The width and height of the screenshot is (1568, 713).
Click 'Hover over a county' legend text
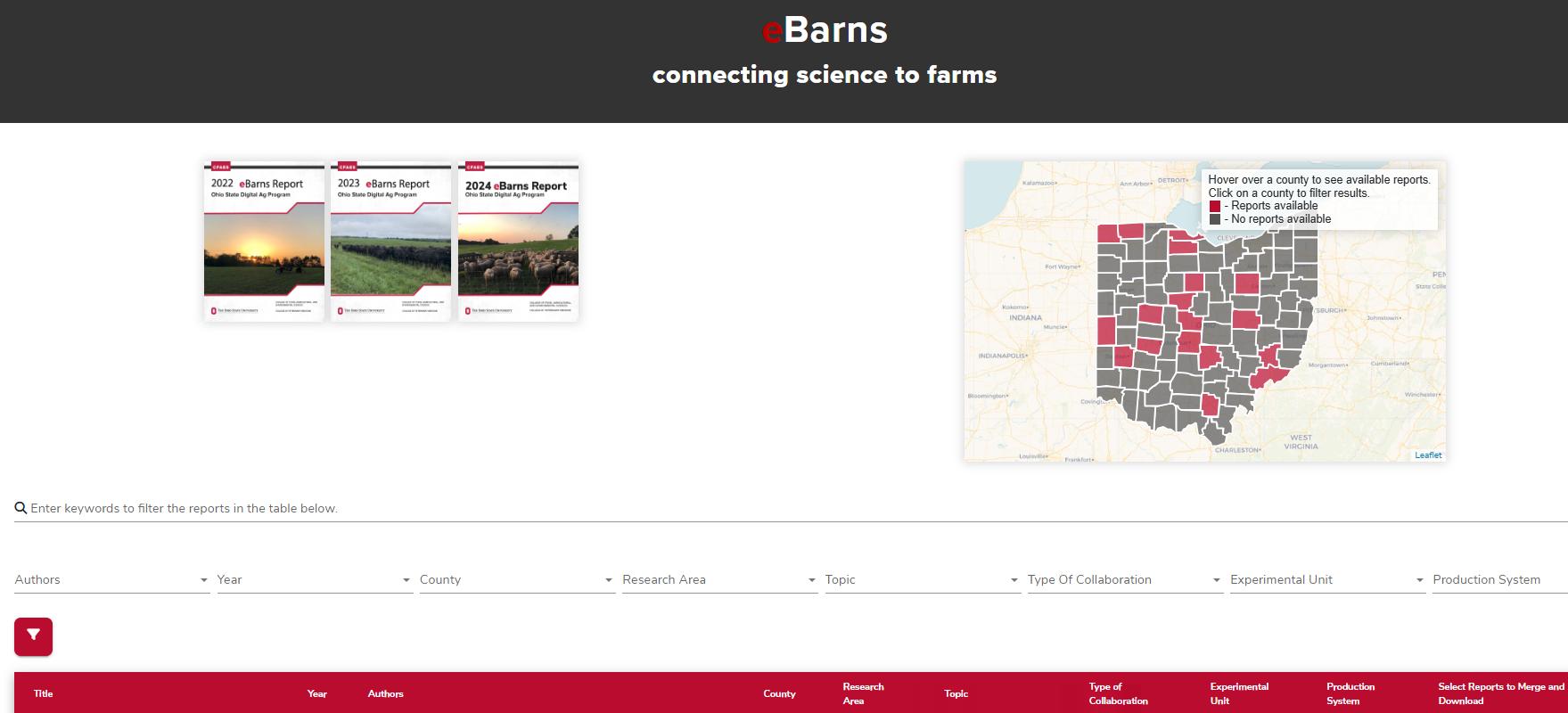(1319, 180)
